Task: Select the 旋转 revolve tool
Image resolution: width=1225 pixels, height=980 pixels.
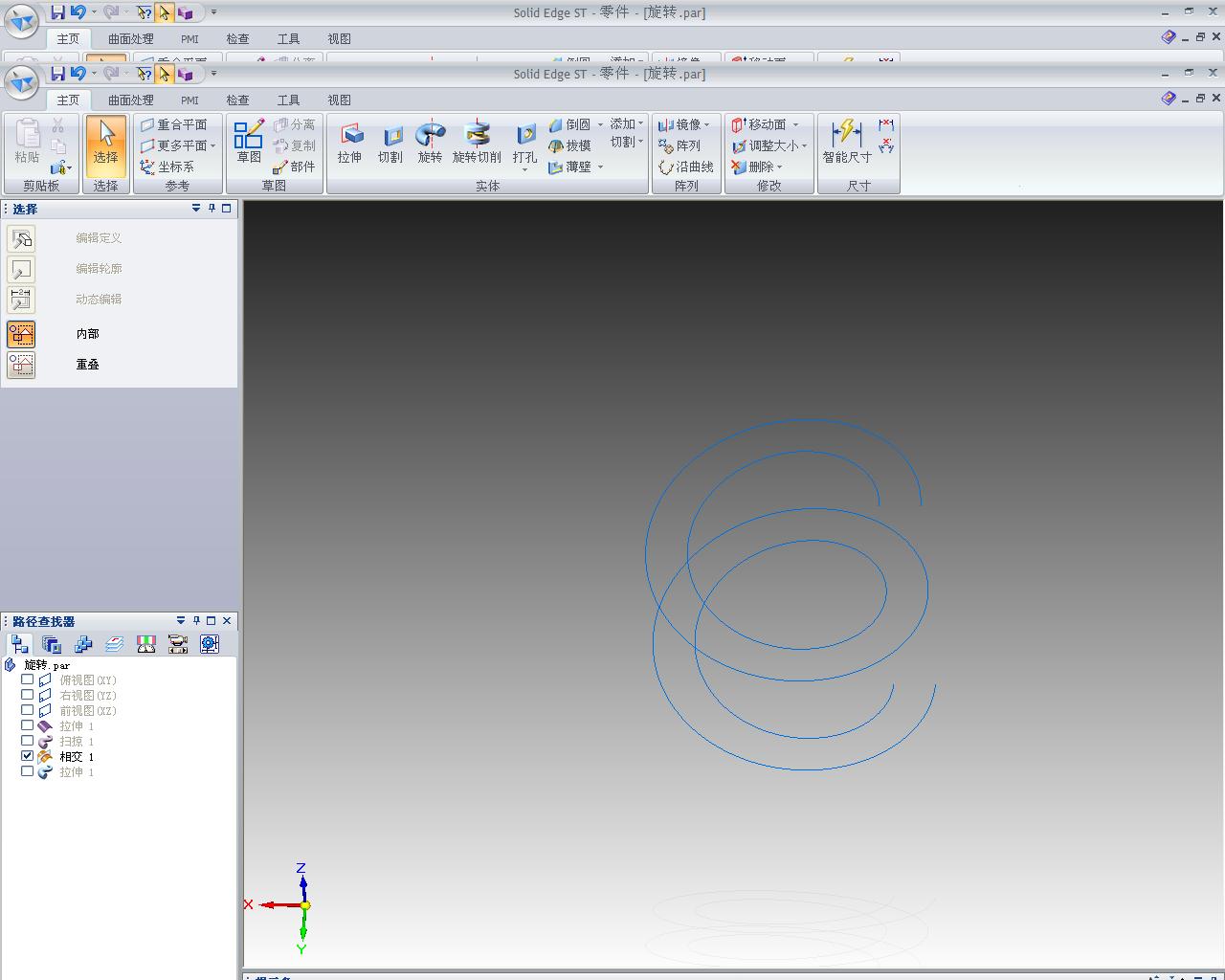Action: 430,144
